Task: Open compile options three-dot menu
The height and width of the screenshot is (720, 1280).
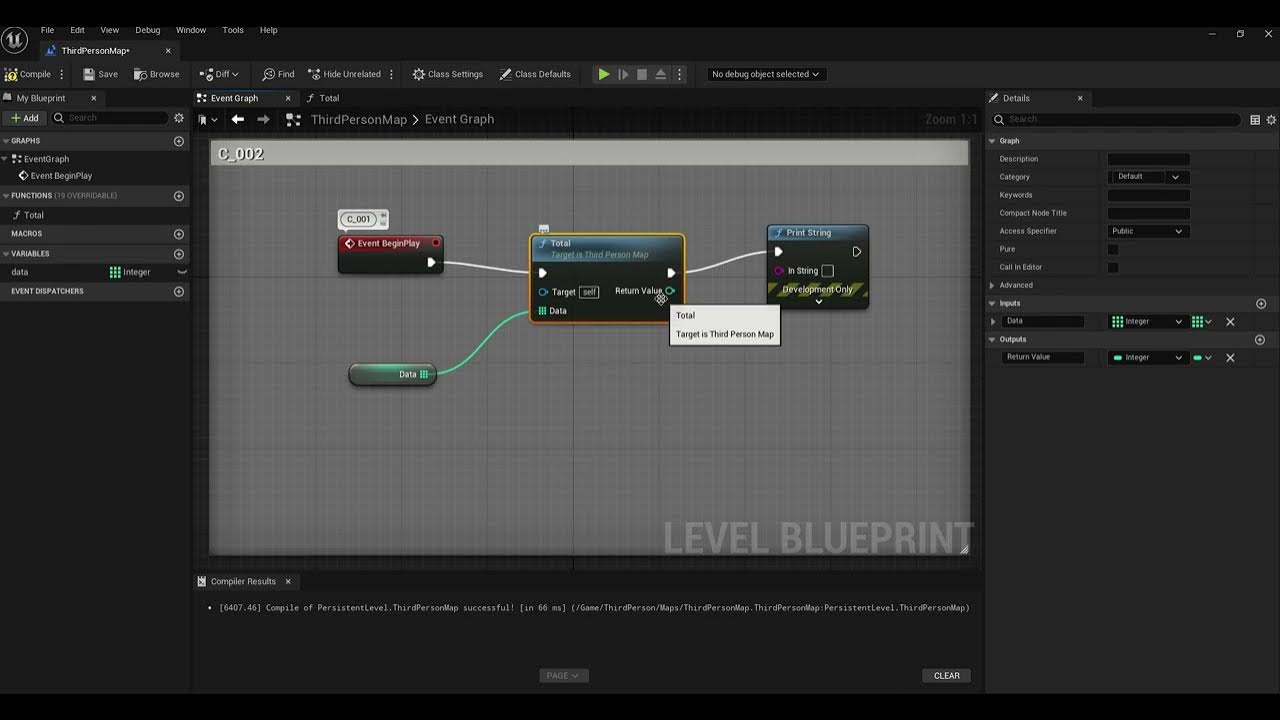Action: tap(62, 74)
